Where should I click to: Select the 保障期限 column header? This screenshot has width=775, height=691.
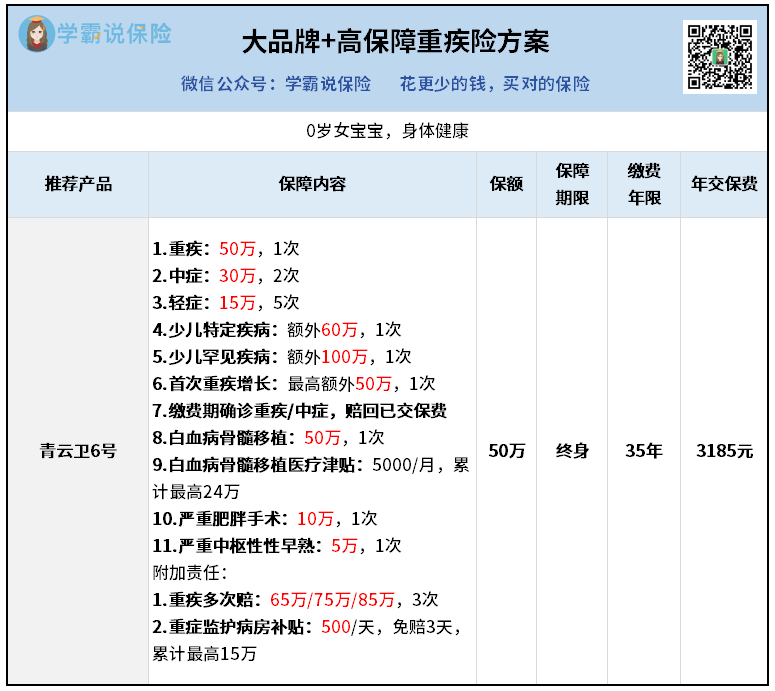(572, 184)
